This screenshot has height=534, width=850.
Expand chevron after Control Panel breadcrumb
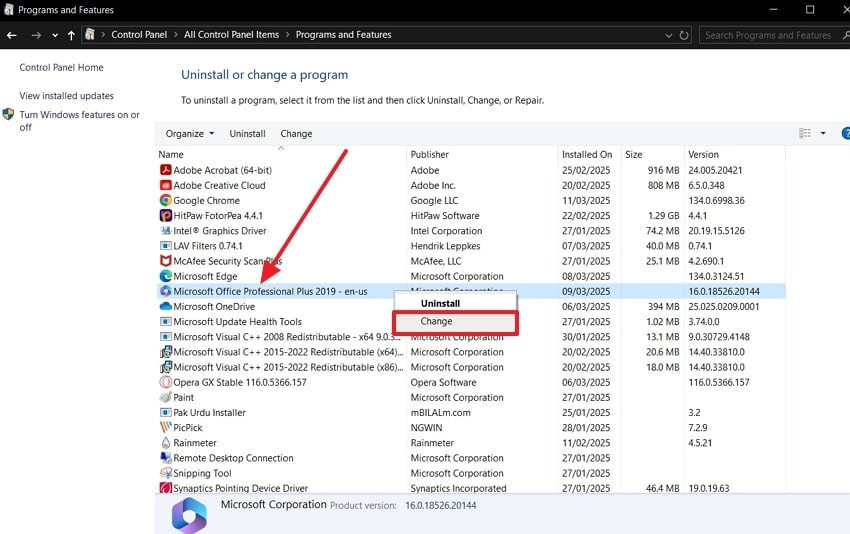176,35
